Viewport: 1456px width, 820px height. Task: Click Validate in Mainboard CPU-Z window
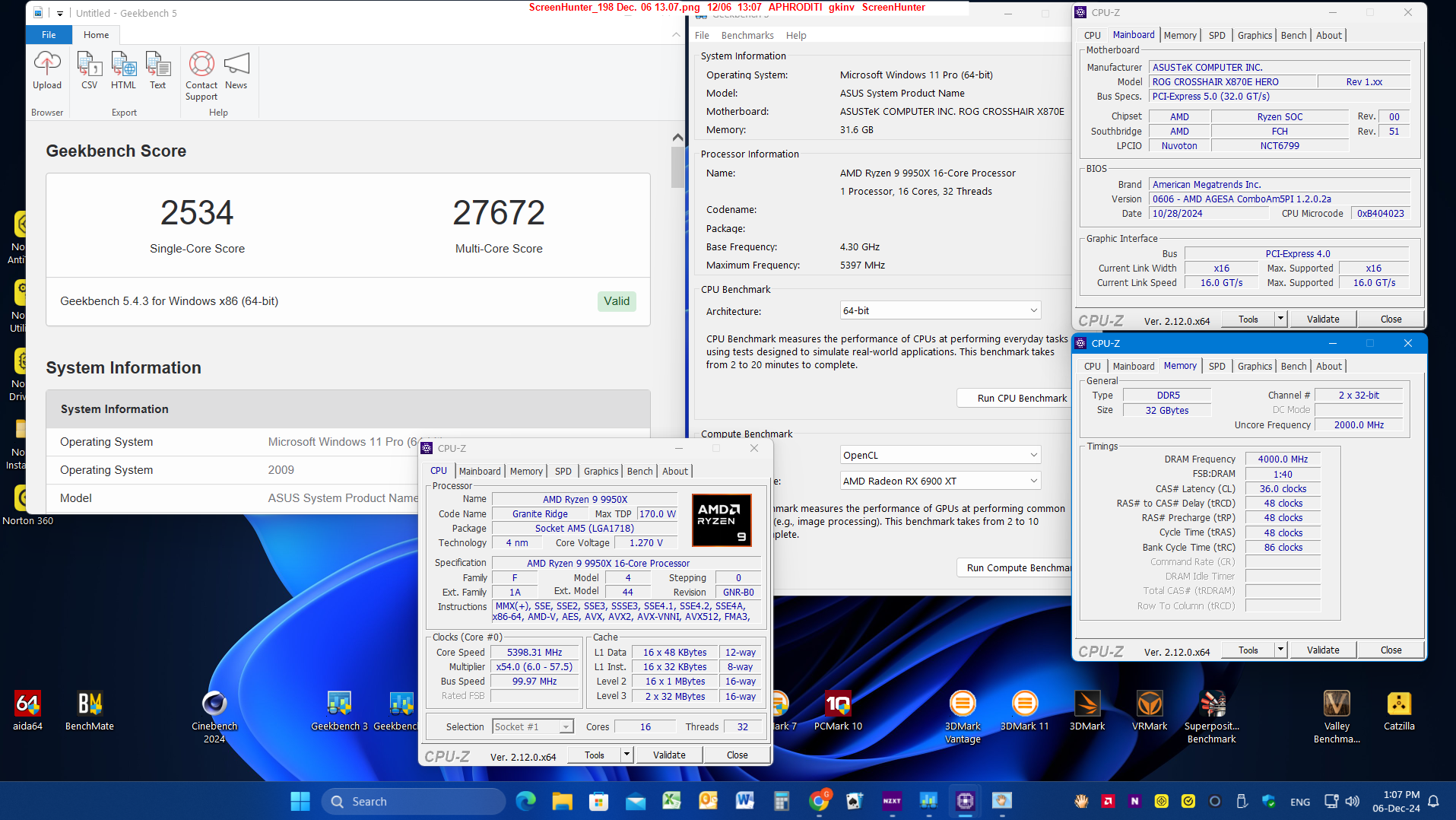pos(1323,319)
